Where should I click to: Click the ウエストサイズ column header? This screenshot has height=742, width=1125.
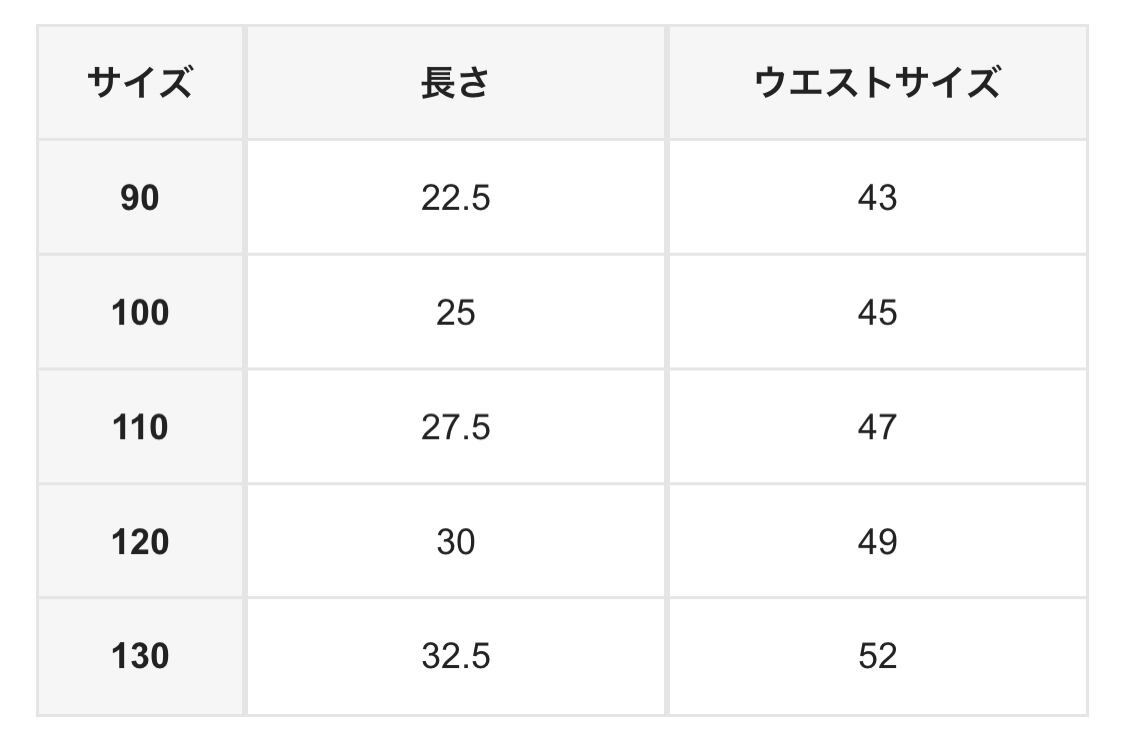(877, 83)
